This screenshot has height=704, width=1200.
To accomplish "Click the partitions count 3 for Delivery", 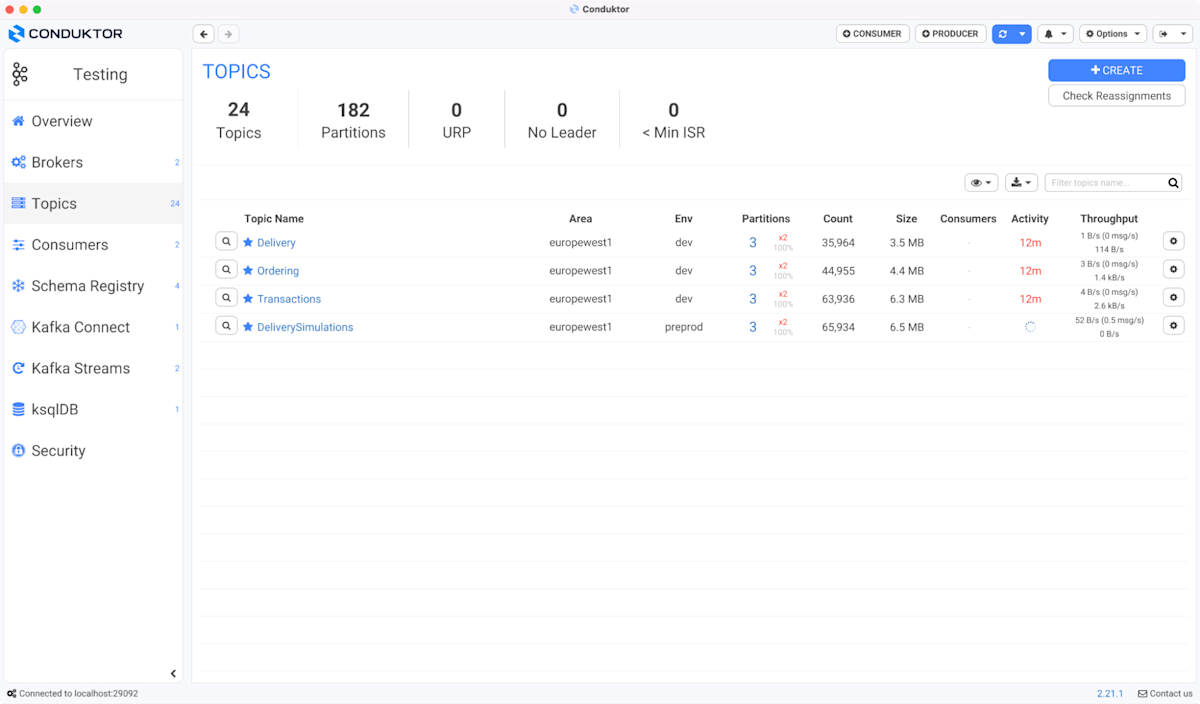I will click(753, 243).
